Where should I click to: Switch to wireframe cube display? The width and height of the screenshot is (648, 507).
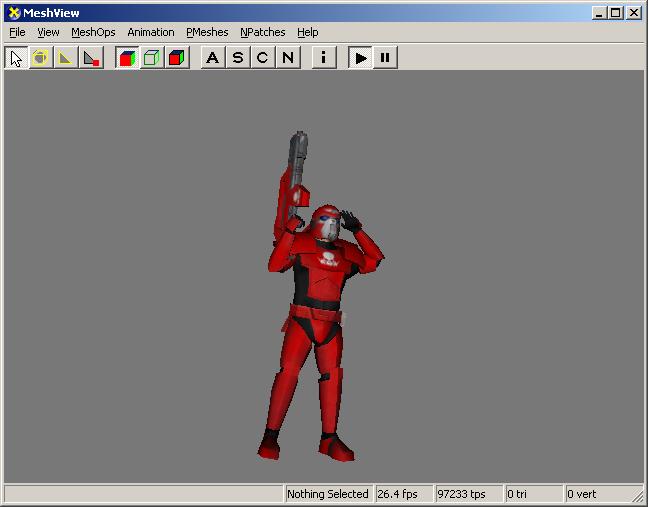pyautogui.click(x=152, y=57)
